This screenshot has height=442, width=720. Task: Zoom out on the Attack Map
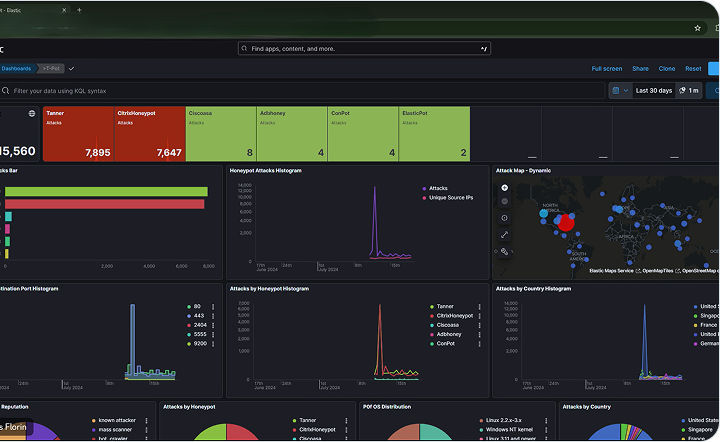tap(504, 201)
